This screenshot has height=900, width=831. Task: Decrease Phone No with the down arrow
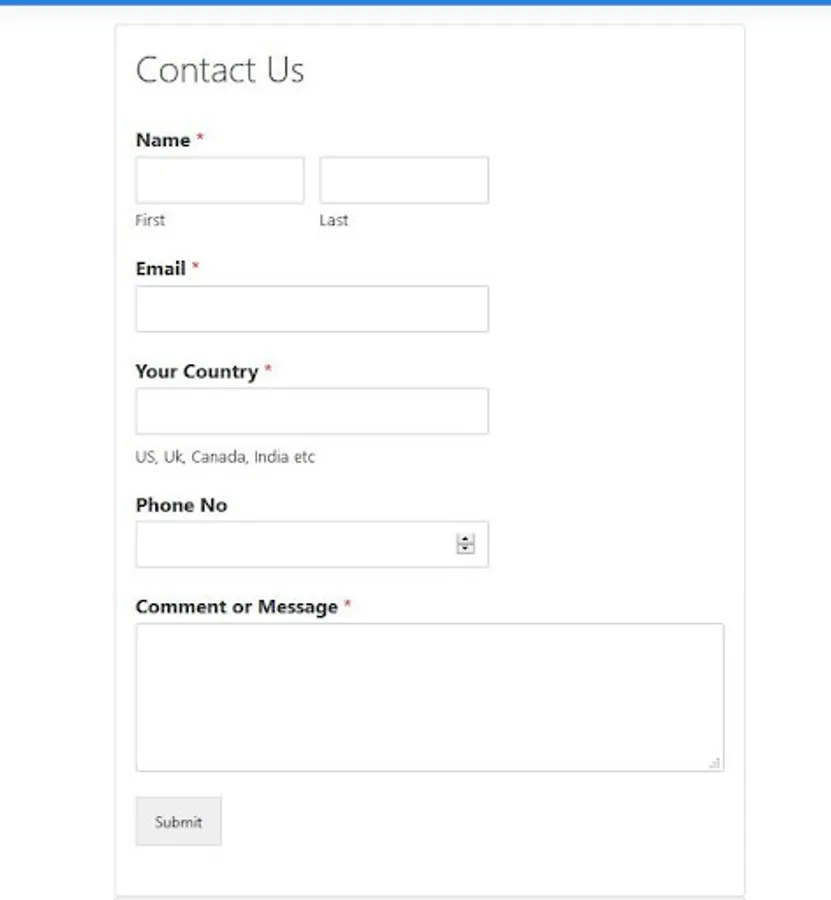point(465,549)
